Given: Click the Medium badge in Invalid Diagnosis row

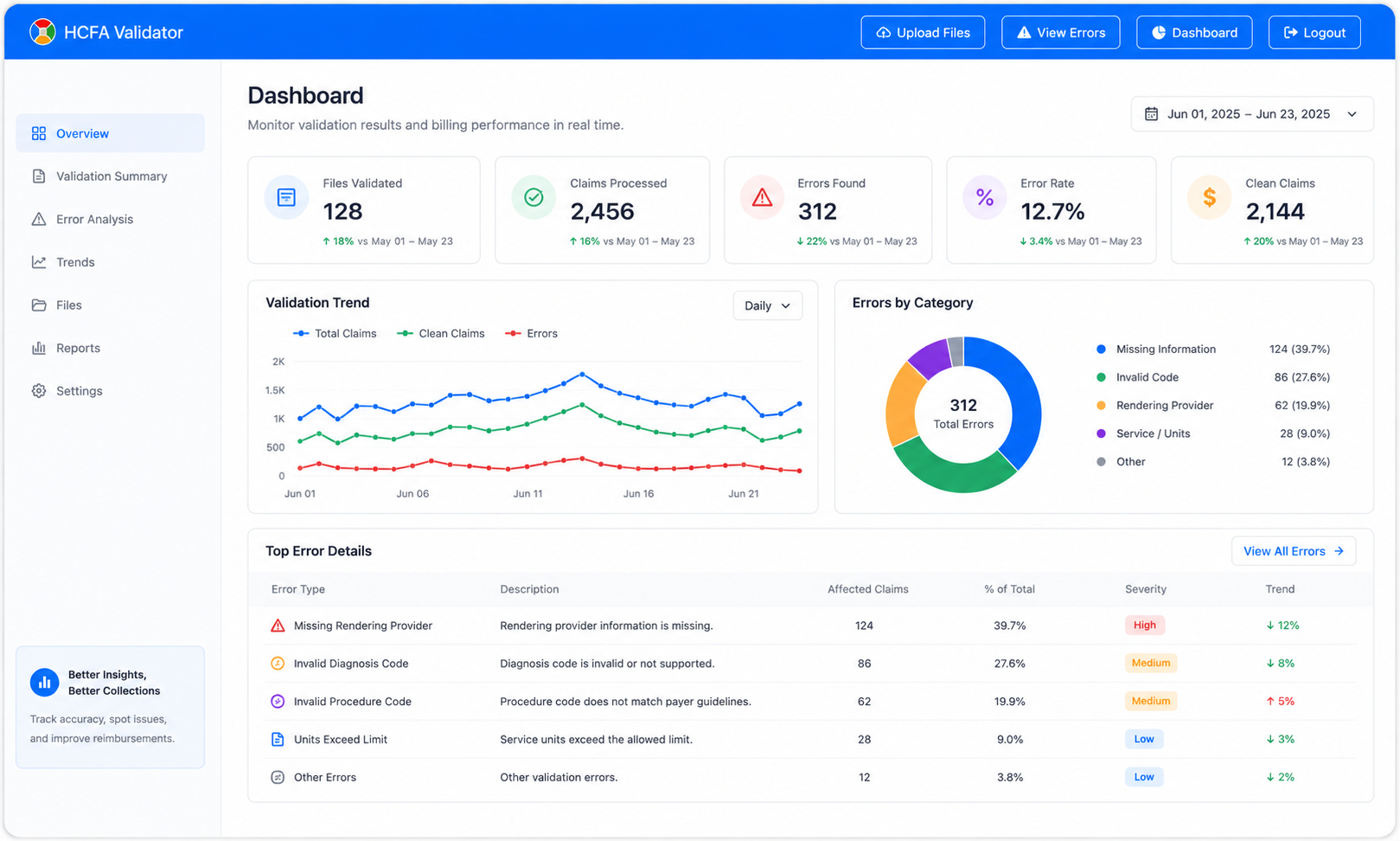Looking at the screenshot, I should pyautogui.click(x=1151, y=664).
